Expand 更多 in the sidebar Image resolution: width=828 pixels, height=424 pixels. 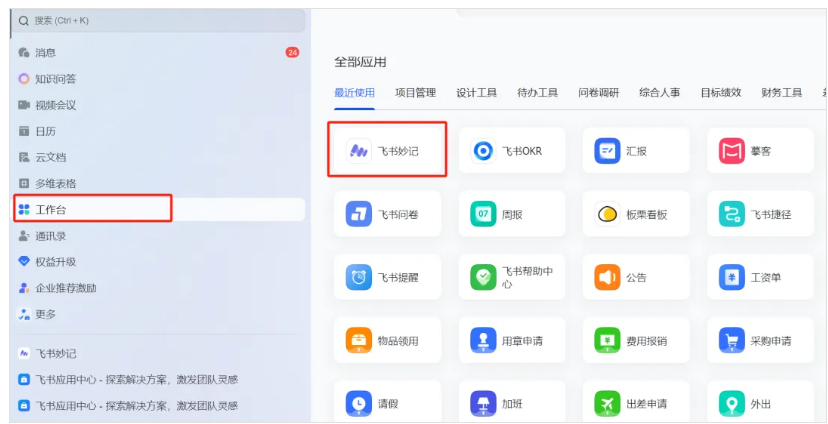pos(45,314)
